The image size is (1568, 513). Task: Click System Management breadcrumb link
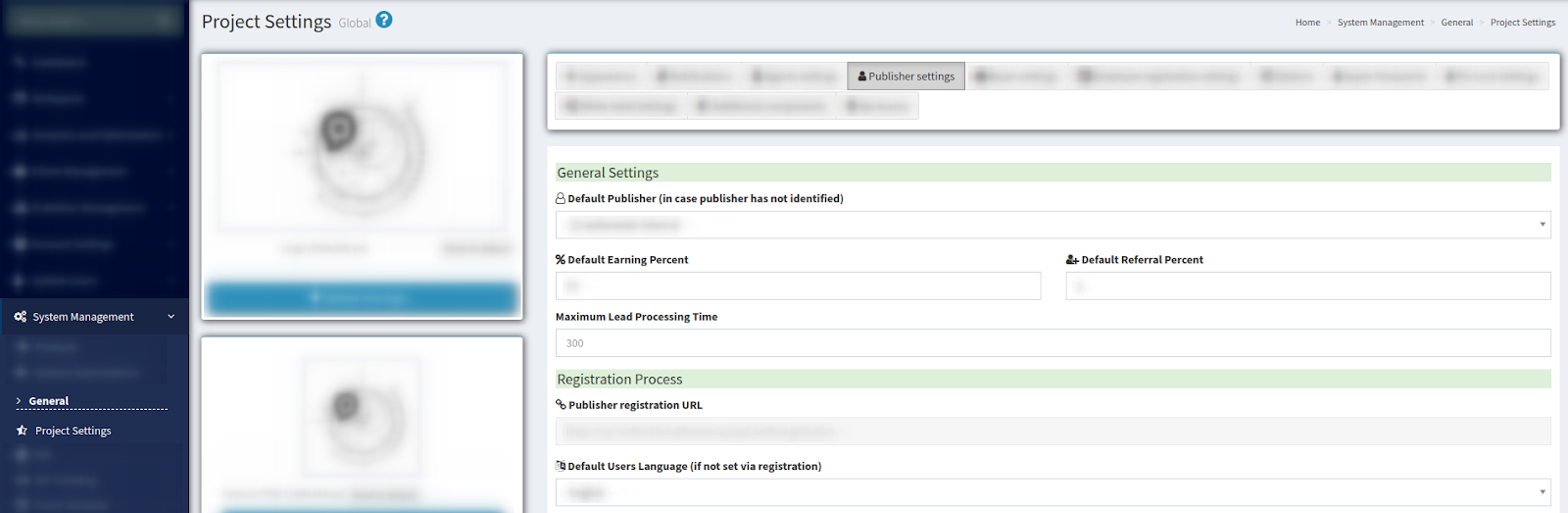1380,23
